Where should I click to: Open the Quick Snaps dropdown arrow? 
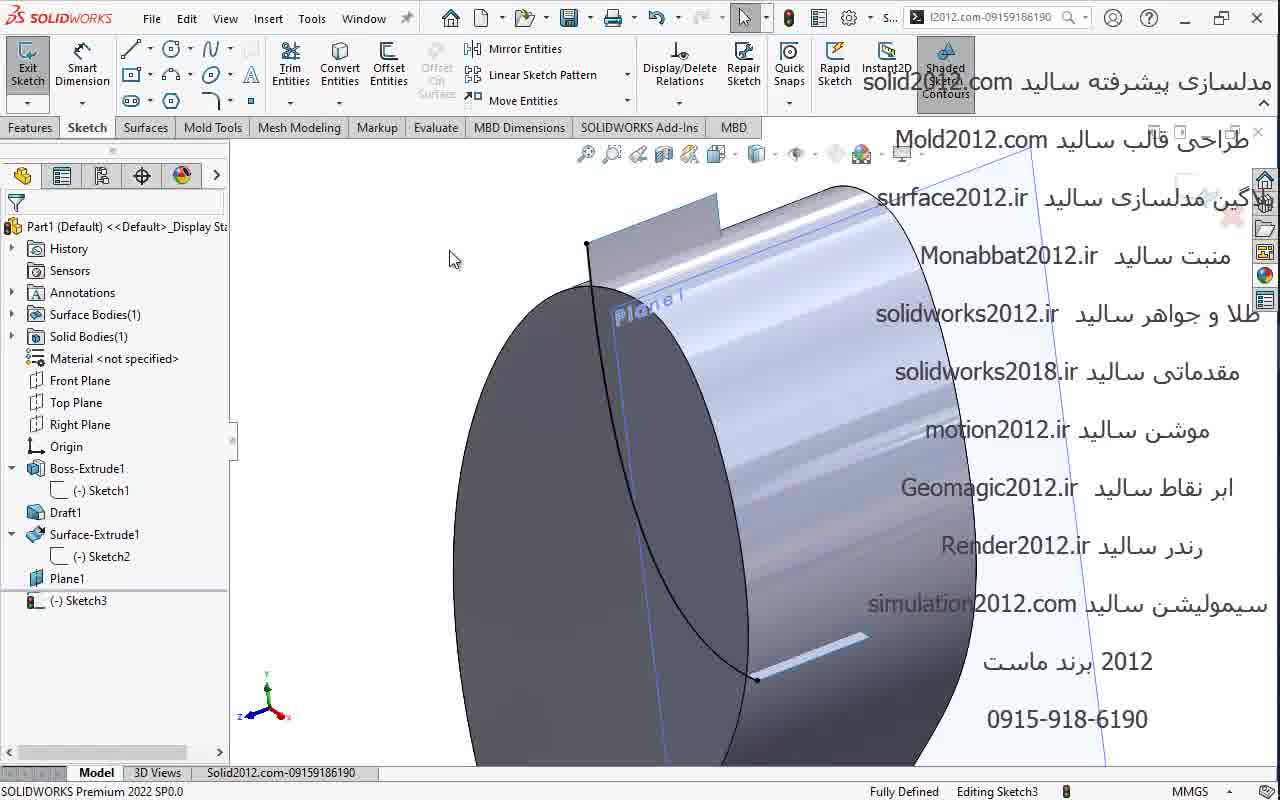(x=789, y=103)
